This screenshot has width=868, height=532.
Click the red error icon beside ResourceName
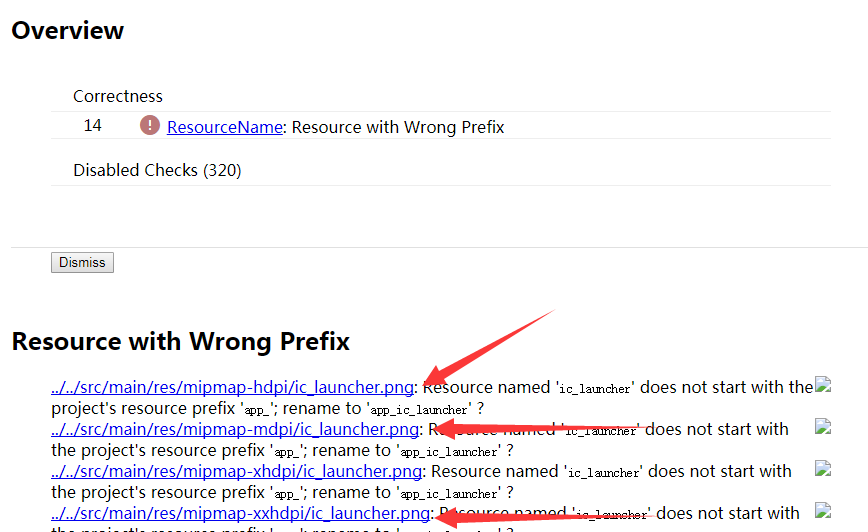[x=149, y=126]
